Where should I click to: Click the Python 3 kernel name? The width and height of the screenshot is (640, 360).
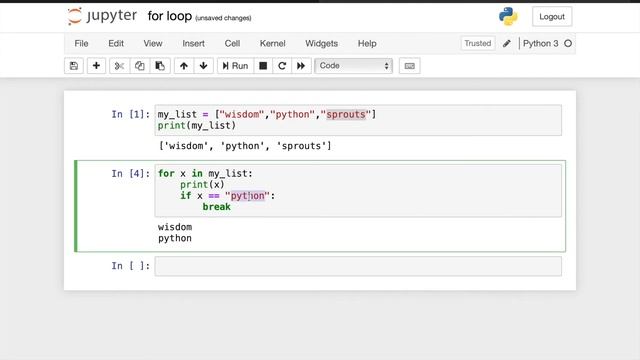540,43
